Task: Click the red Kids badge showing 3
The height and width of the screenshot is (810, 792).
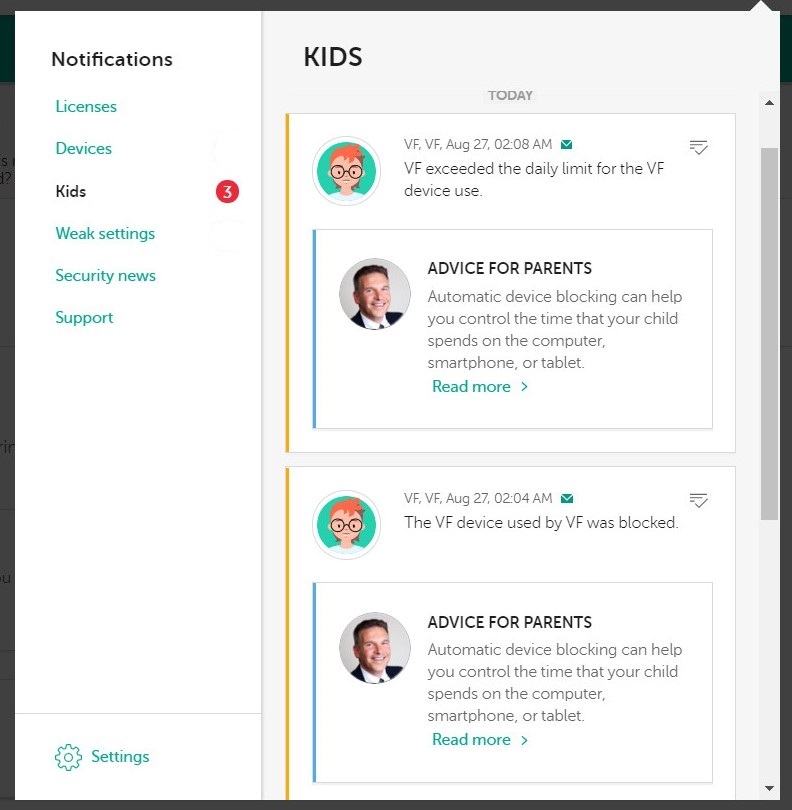Action: [227, 192]
